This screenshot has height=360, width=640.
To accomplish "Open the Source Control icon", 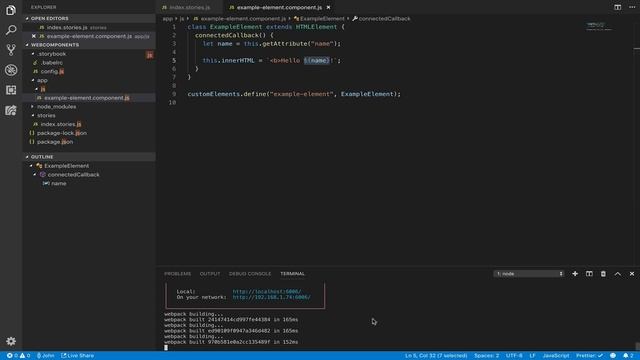I will [11, 50].
